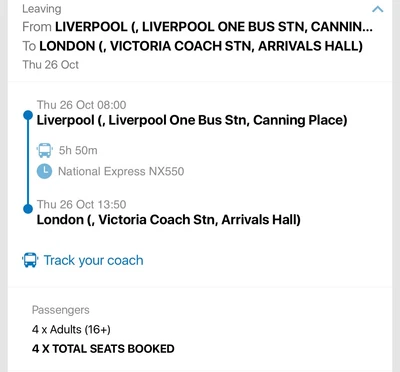Click the Leaving label at the top
The height and width of the screenshot is (372, 400).
[42, 9]
